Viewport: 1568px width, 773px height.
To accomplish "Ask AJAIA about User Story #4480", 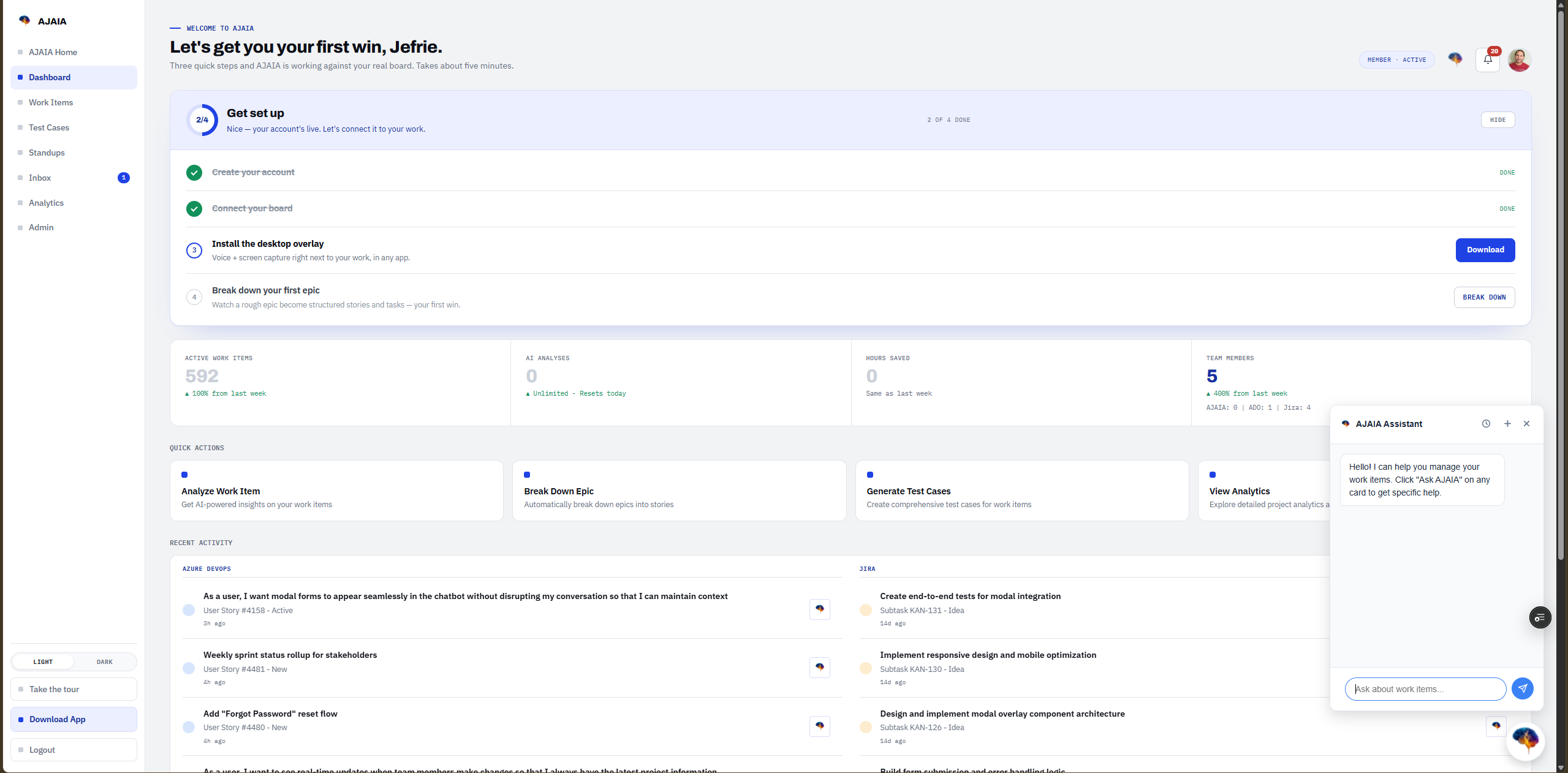I will pyautogui.click(x=820, y=726).
